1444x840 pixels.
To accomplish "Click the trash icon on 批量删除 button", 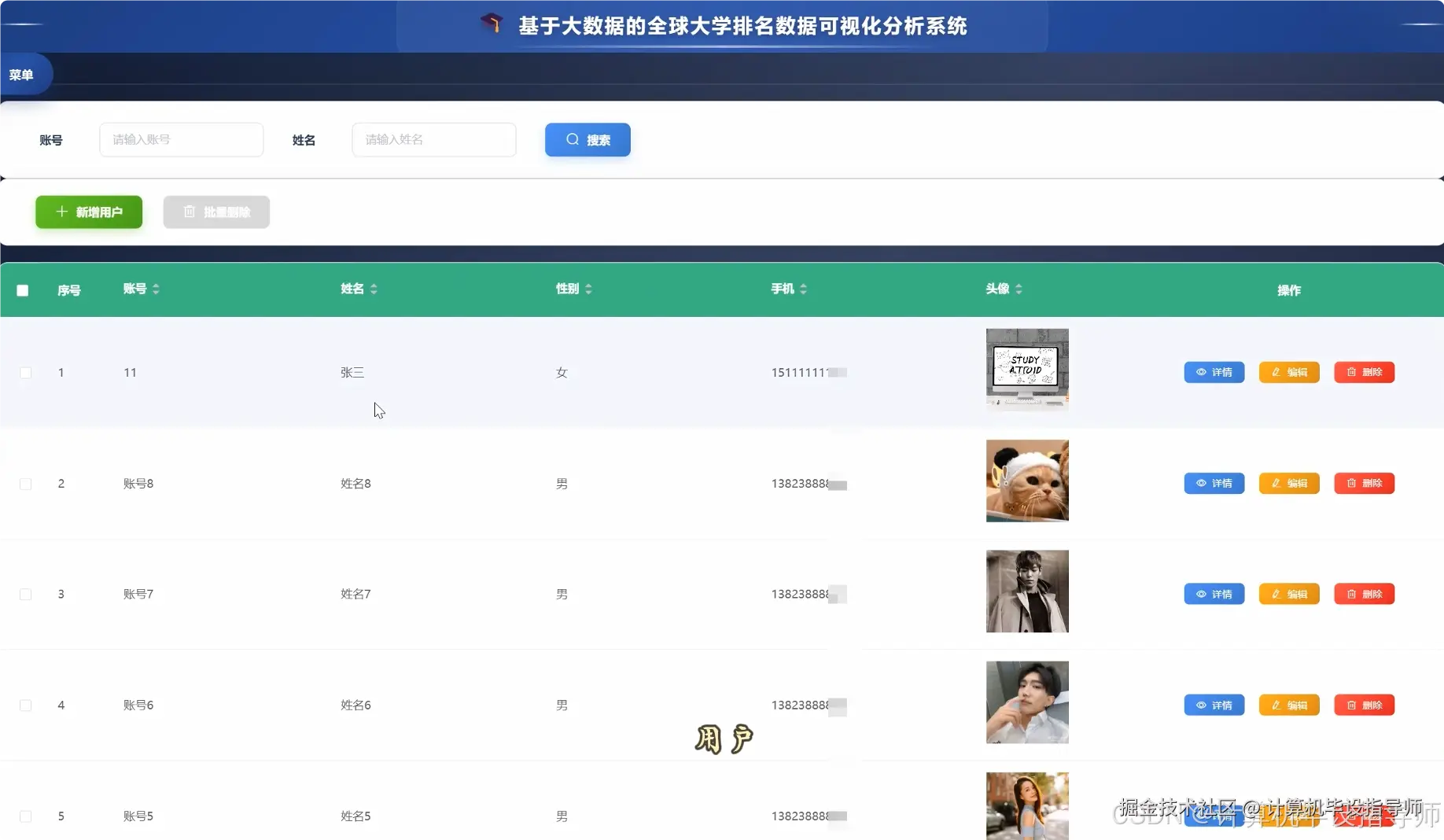I will [x=189, y=212].
